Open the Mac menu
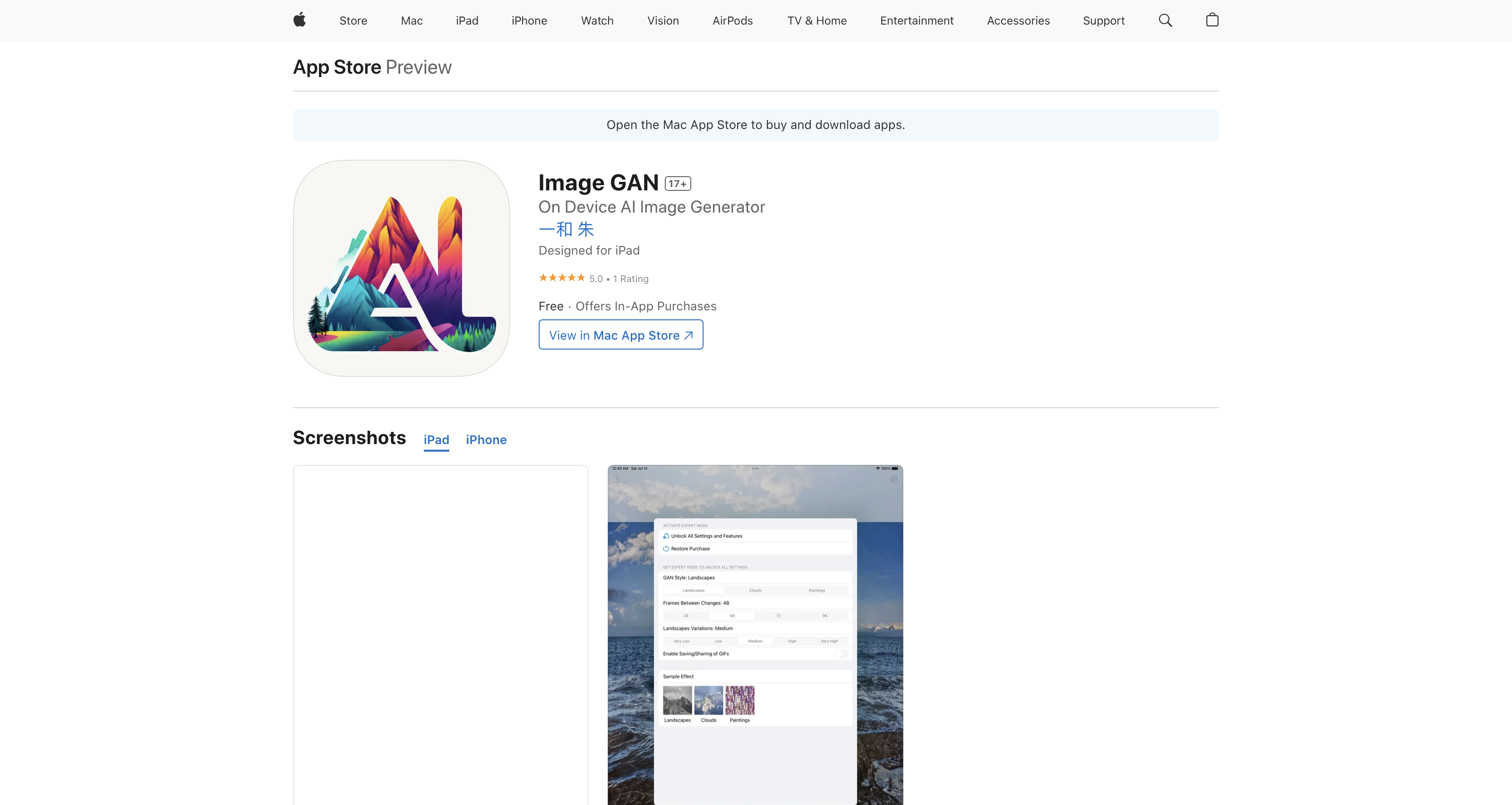Screen dimensions: 1512x805 click(412, 20)
